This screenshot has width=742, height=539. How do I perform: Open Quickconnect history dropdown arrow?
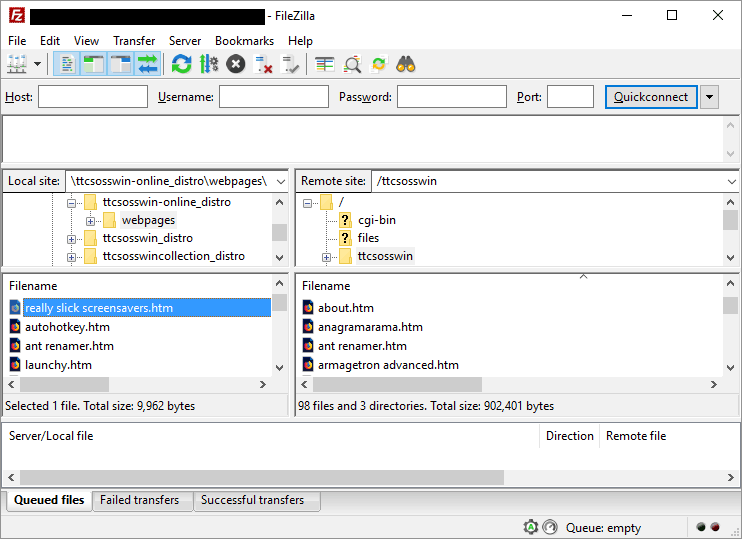pos(709,97)
